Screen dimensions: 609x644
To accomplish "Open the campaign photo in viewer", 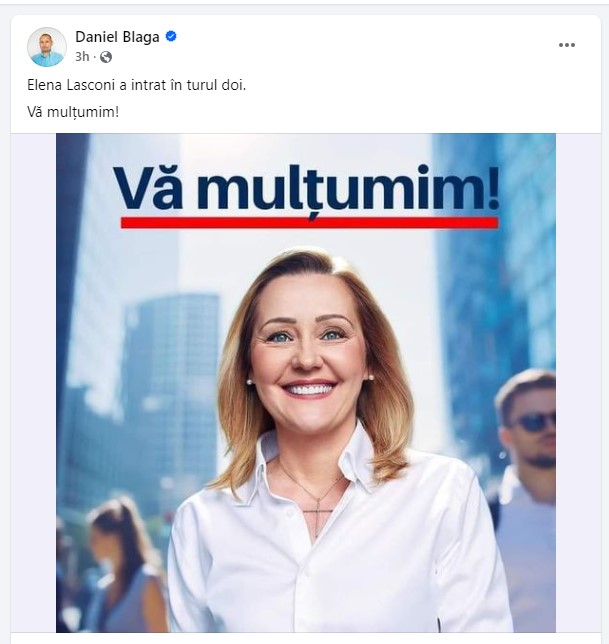I will click(x=306, y=383).
